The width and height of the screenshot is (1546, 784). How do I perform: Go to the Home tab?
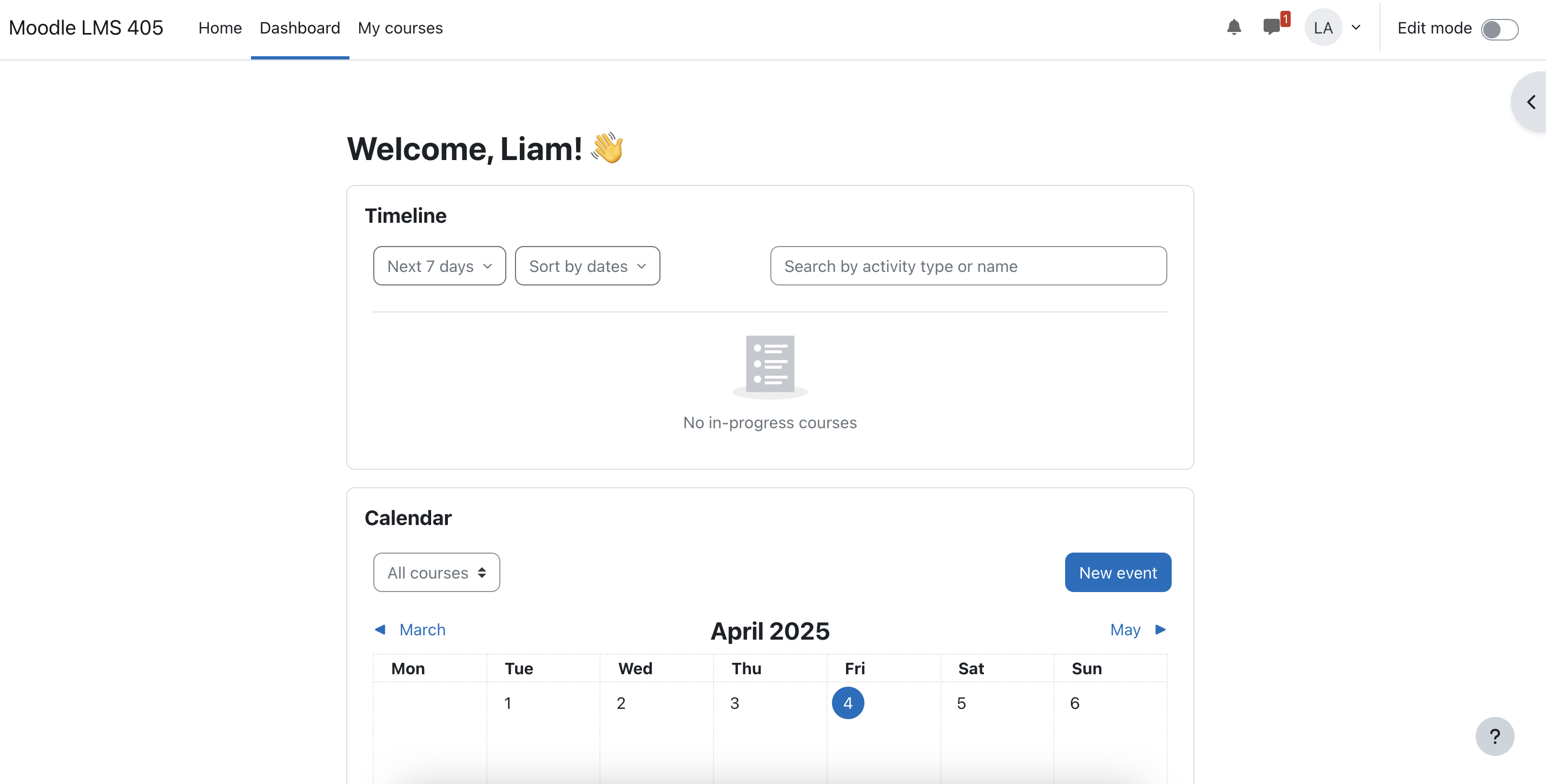coord(220,28)
